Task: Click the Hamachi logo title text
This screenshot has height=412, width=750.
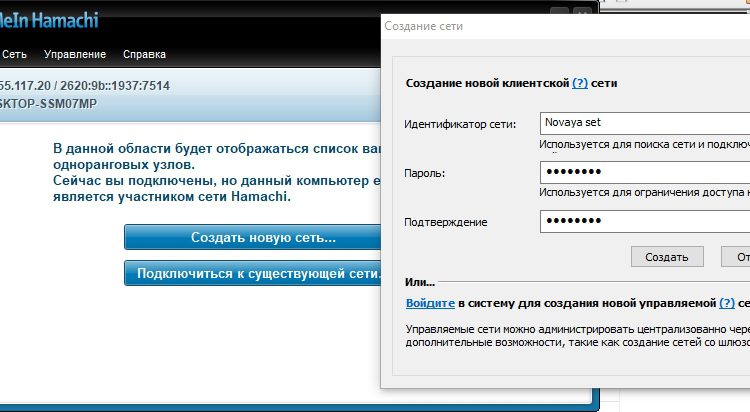Action: tap(49, 20)
